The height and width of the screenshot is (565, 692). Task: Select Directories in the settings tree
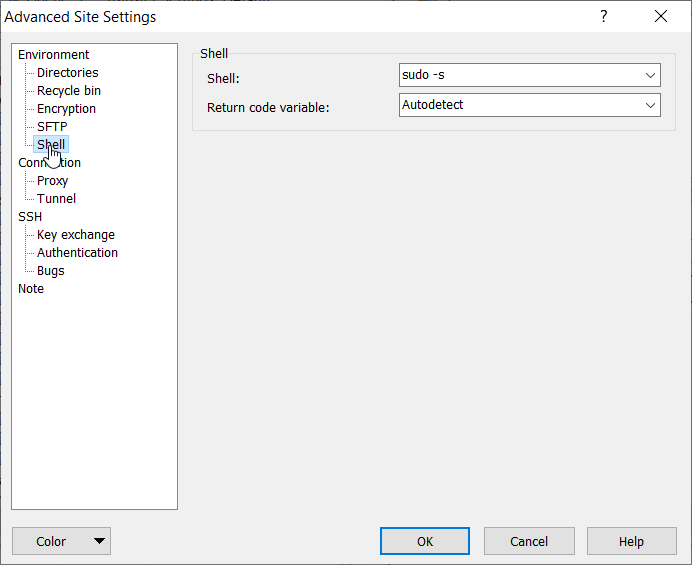67,73
